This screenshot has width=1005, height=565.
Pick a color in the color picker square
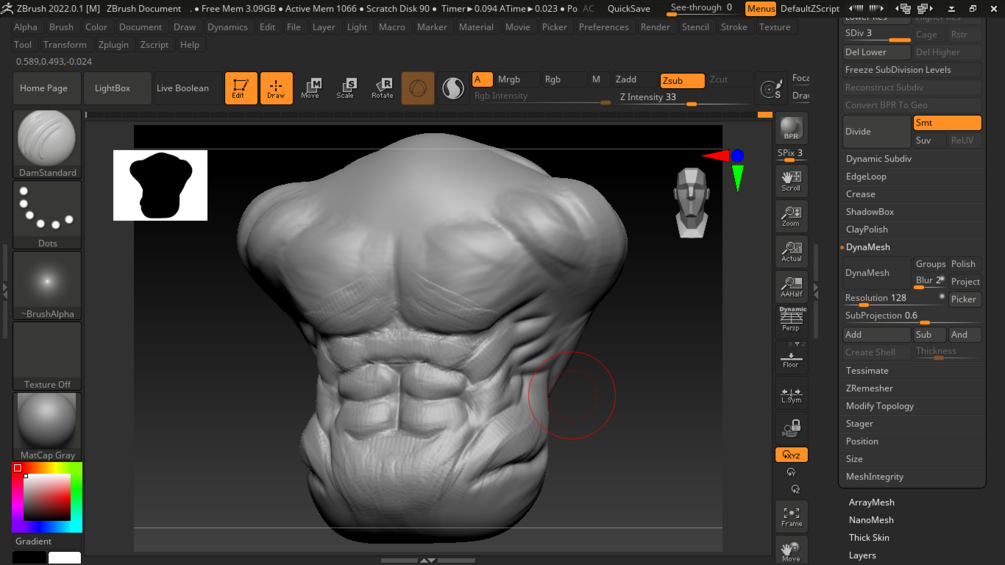47,497
